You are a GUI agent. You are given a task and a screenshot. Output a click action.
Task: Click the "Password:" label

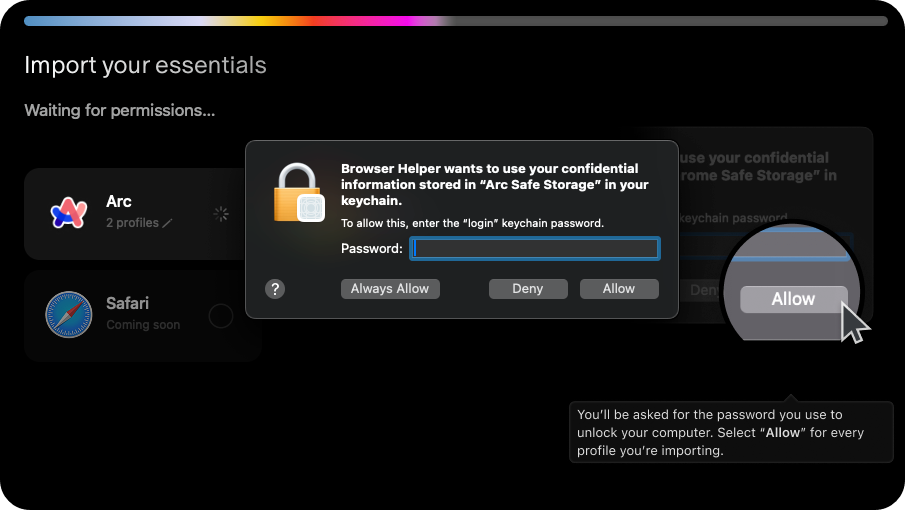point(372,249)
